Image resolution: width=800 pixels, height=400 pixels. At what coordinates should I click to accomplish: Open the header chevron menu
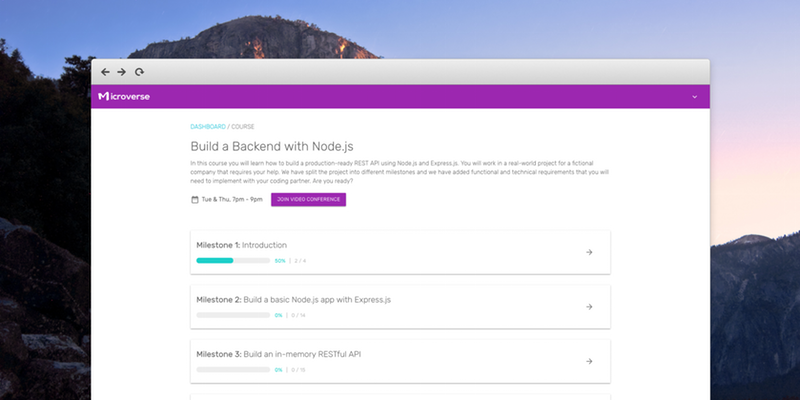pos(694,97)
